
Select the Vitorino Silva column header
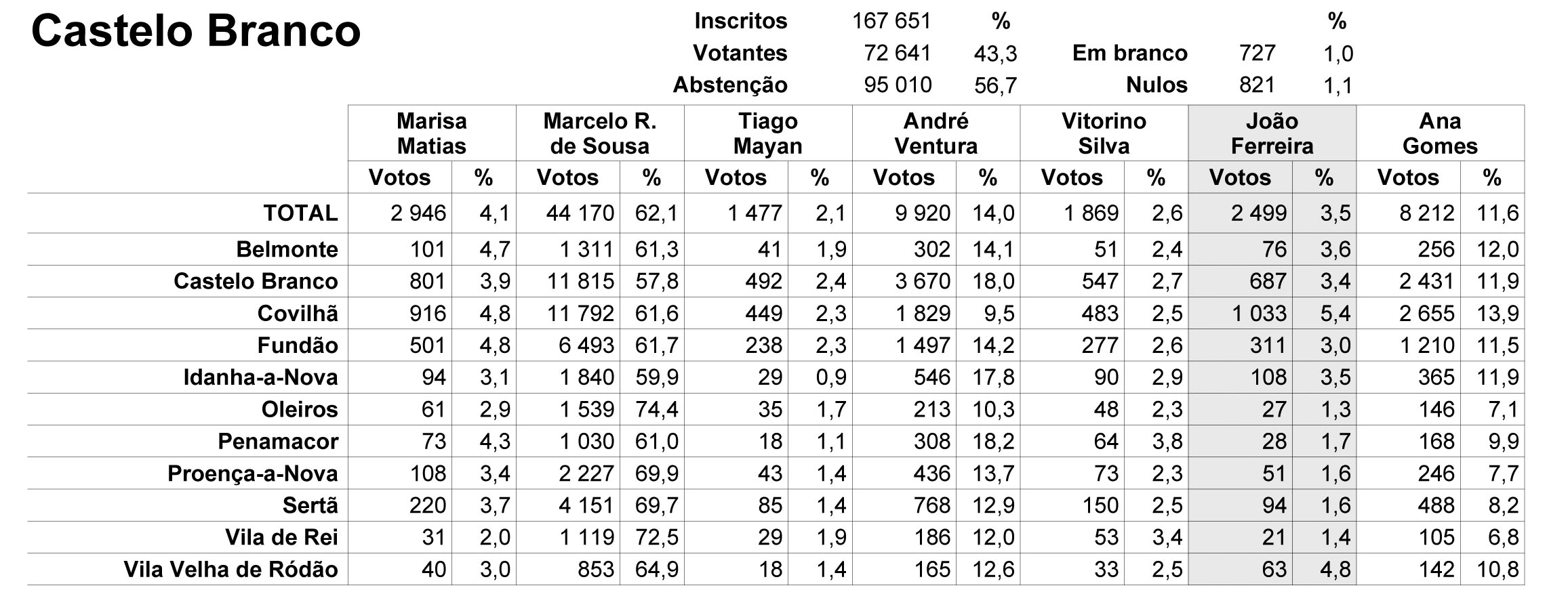coord(1104,133)
